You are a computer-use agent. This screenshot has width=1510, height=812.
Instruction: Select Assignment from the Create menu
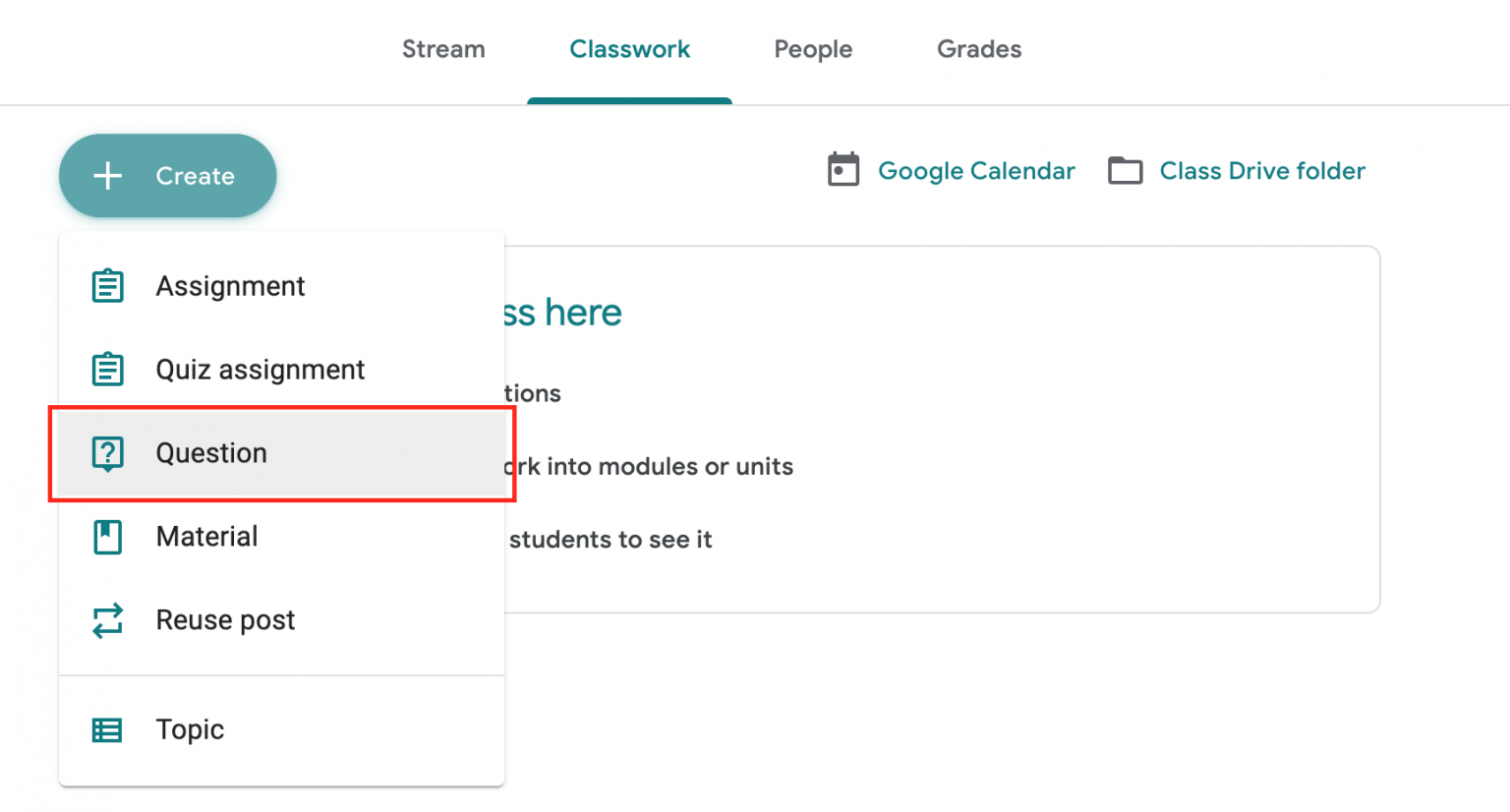point(230,286)
